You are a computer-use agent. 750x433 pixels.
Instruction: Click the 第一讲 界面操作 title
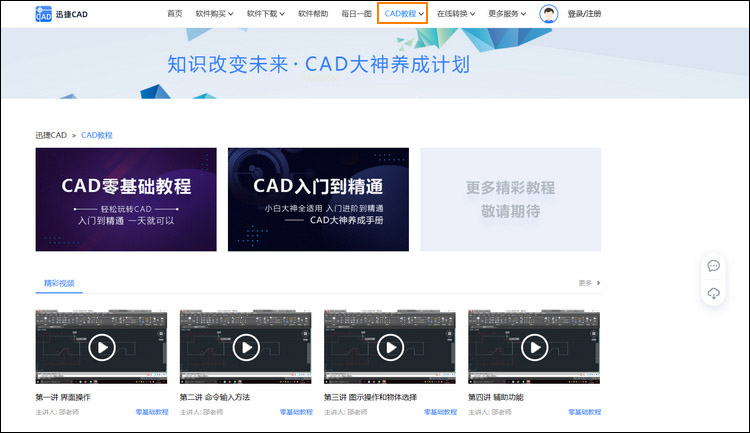[63, 397]
